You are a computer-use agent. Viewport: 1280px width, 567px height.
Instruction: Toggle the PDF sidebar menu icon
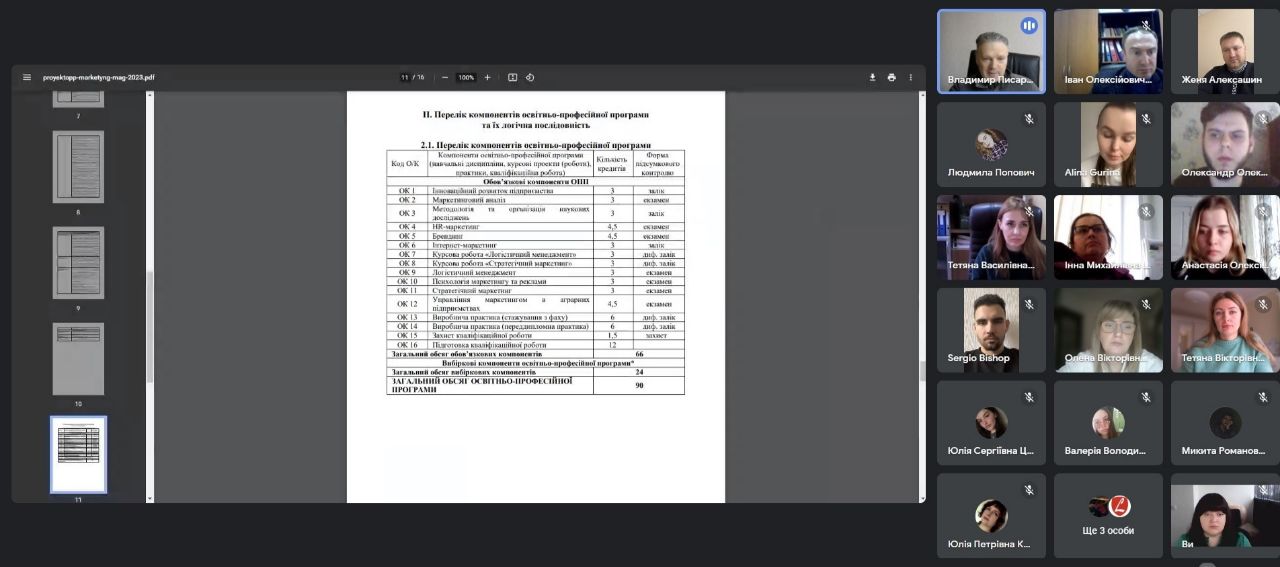point(27,77)
